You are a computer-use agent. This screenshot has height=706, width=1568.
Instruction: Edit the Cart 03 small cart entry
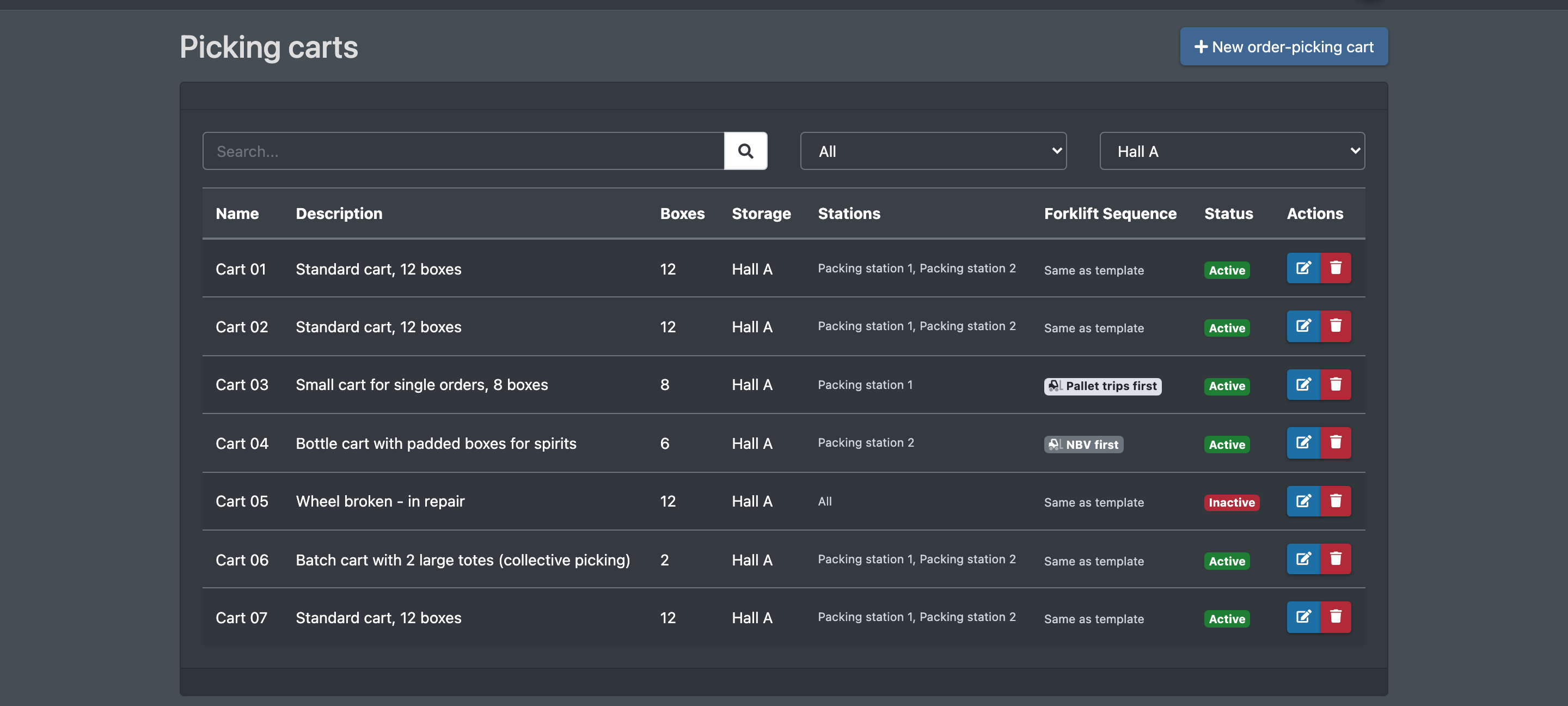[1303, 385]
